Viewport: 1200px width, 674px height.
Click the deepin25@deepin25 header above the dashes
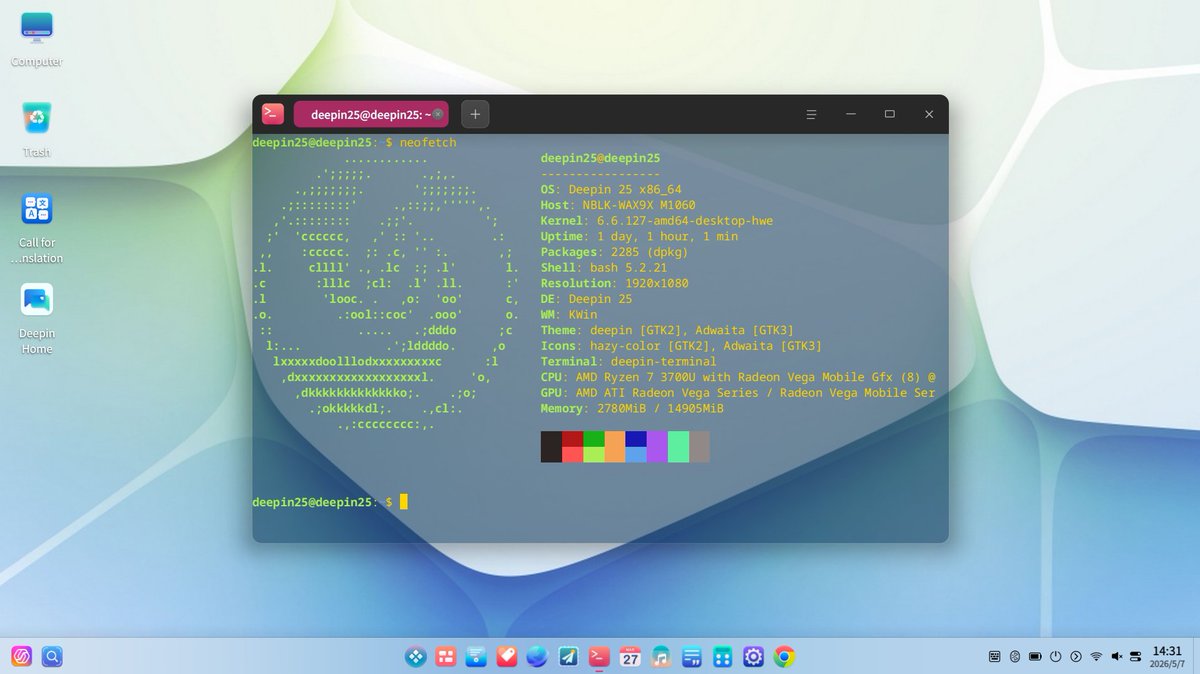(600, 158)
